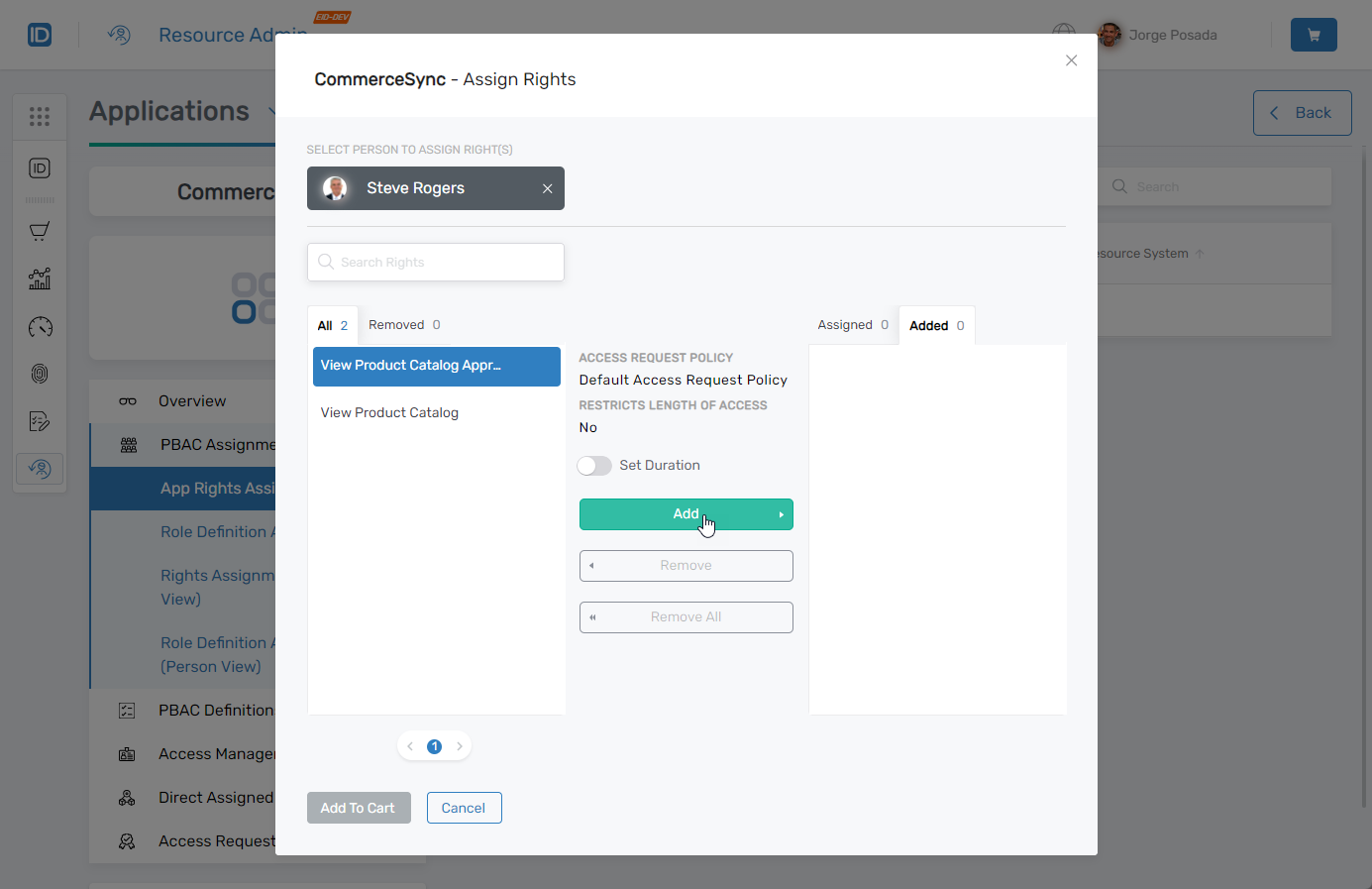1372x889 pixels.
Task: Expand the Applications heading dropdown
Action: (x=270, y=112)
